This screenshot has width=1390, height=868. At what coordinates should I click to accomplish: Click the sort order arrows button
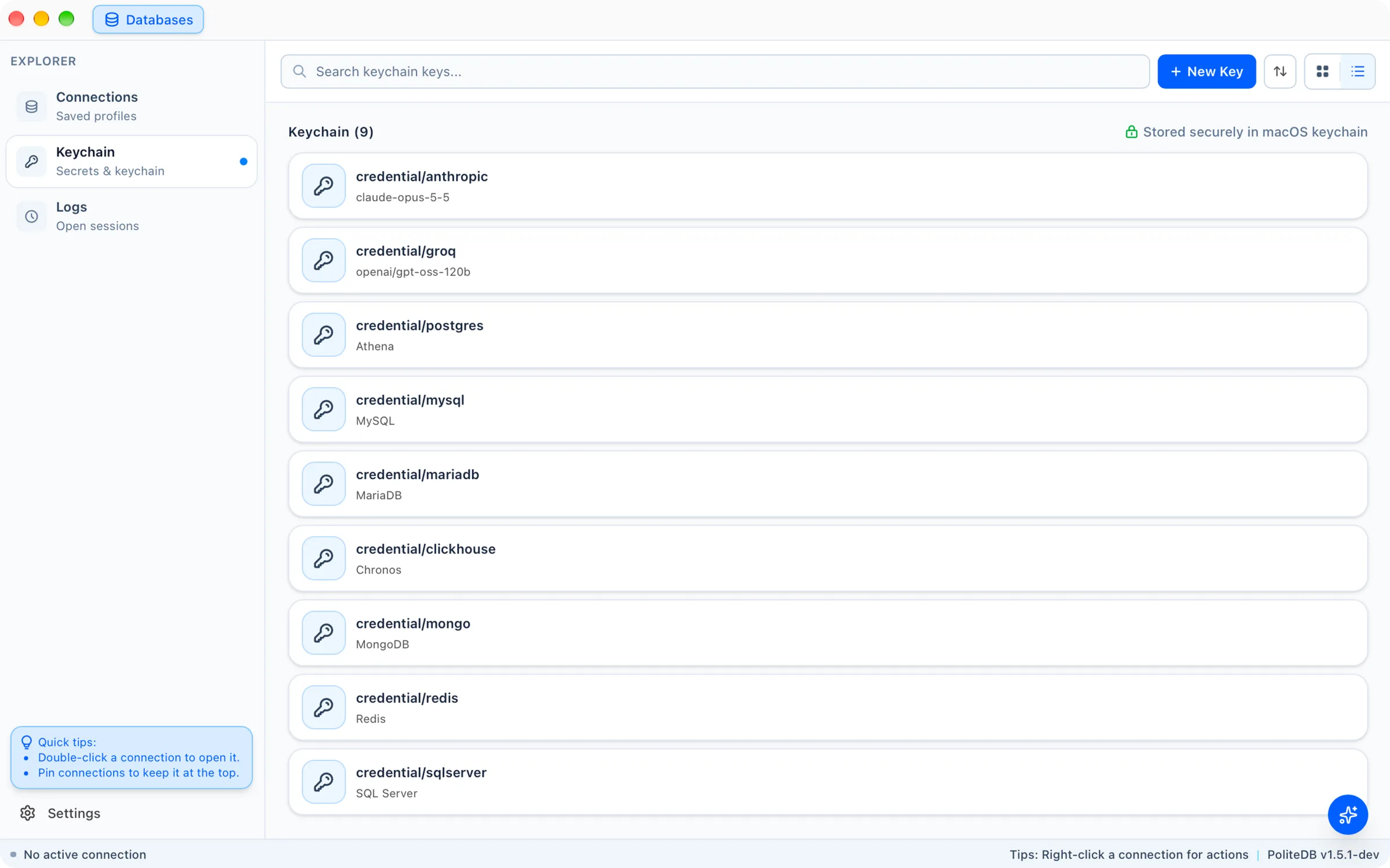tap(1280, 71)
